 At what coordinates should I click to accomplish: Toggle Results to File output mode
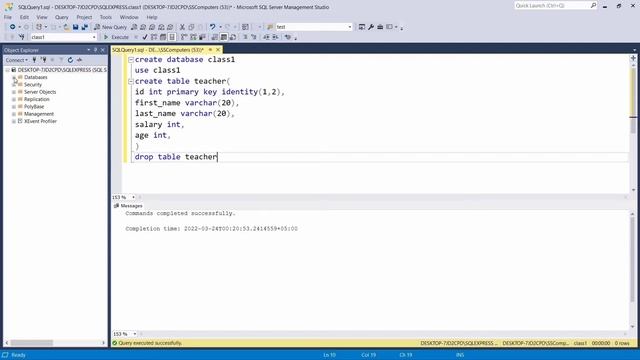tap(233, 37)
